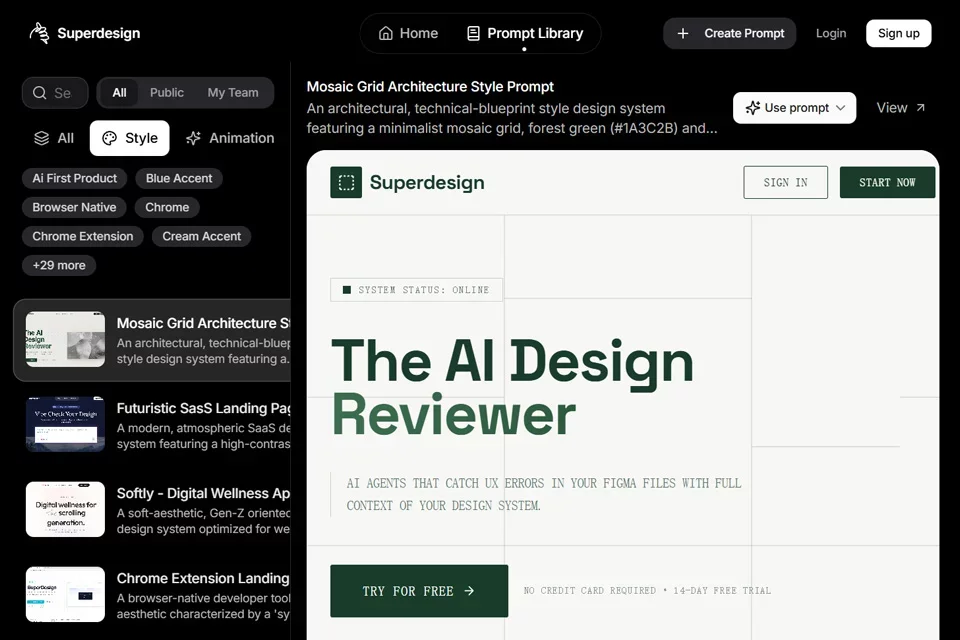Click the Superdesign logo icon in header
This screenshot has width=960, height=640.
[39, 33]
